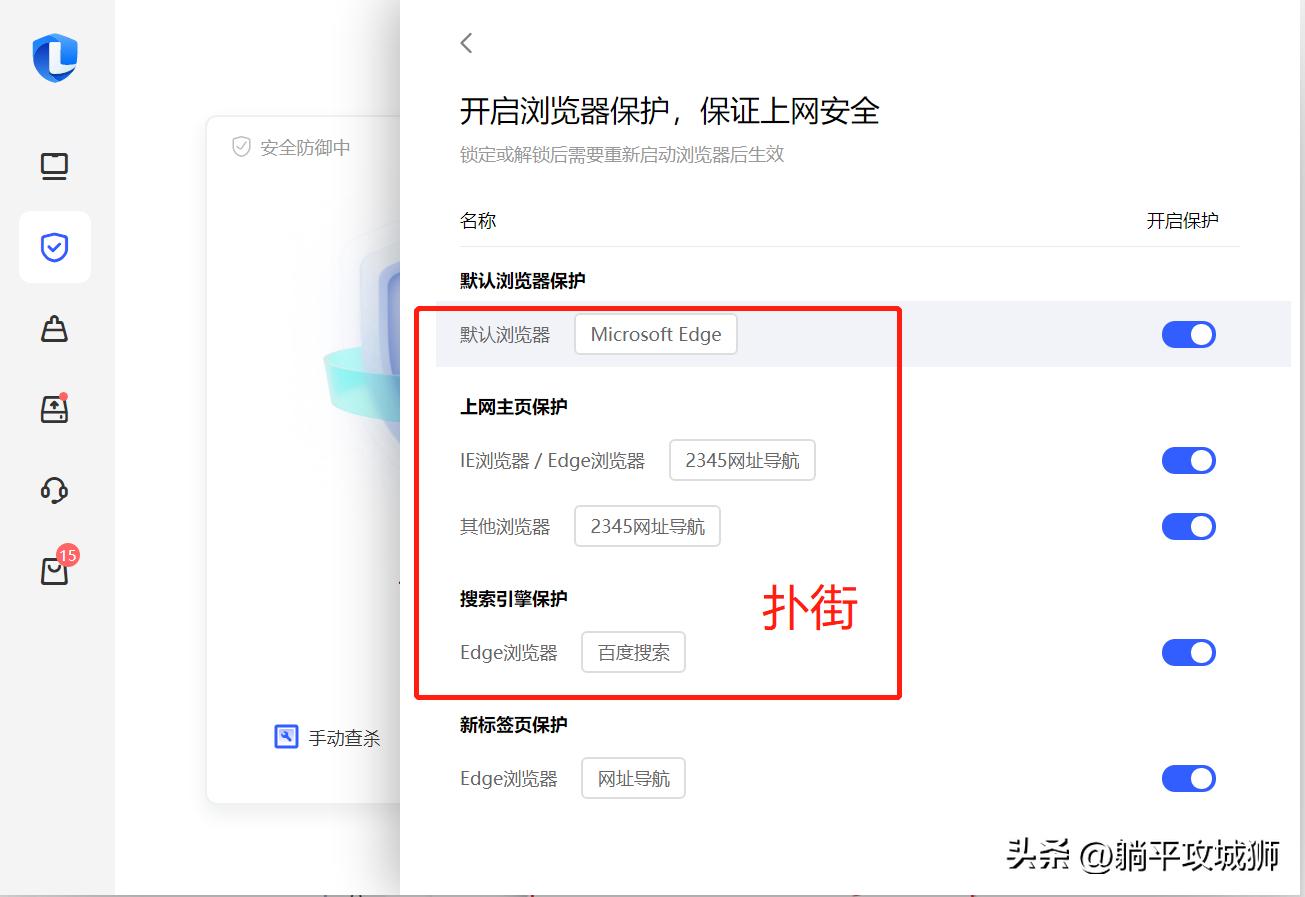Select the shield security icon in the sidebar
This screenshot has height=897, width=1305.
point(54,247)
